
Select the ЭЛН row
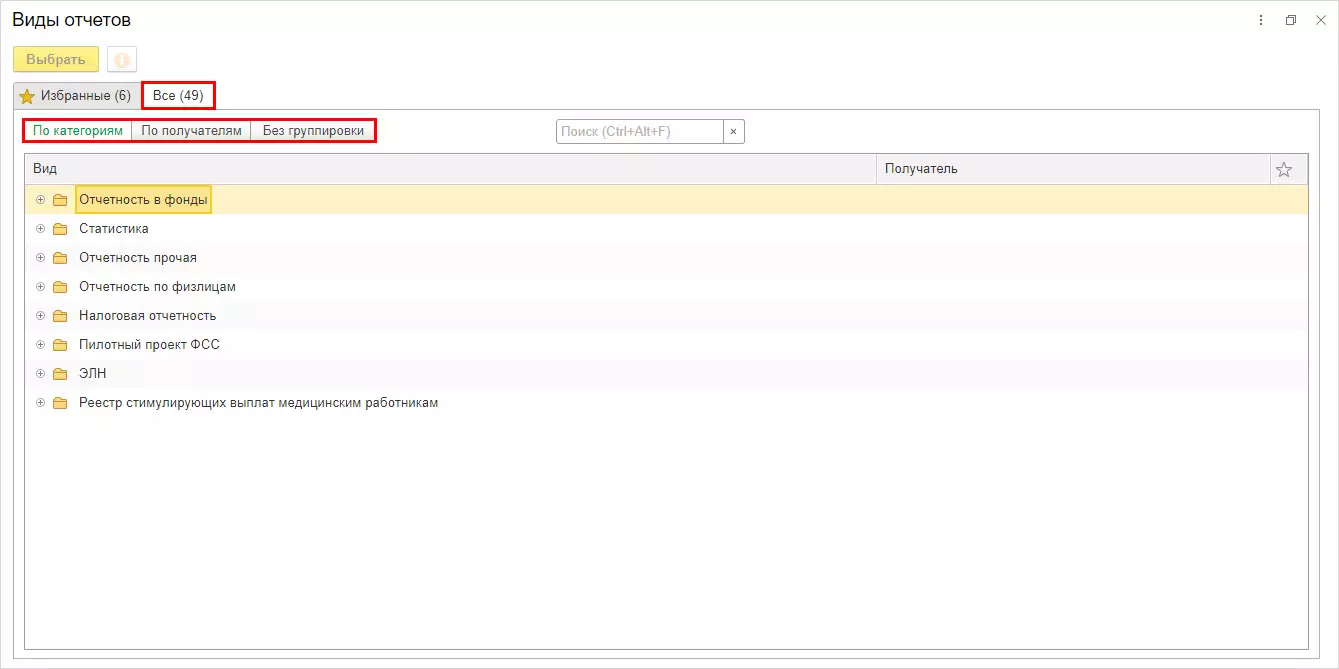coord(666,374)
